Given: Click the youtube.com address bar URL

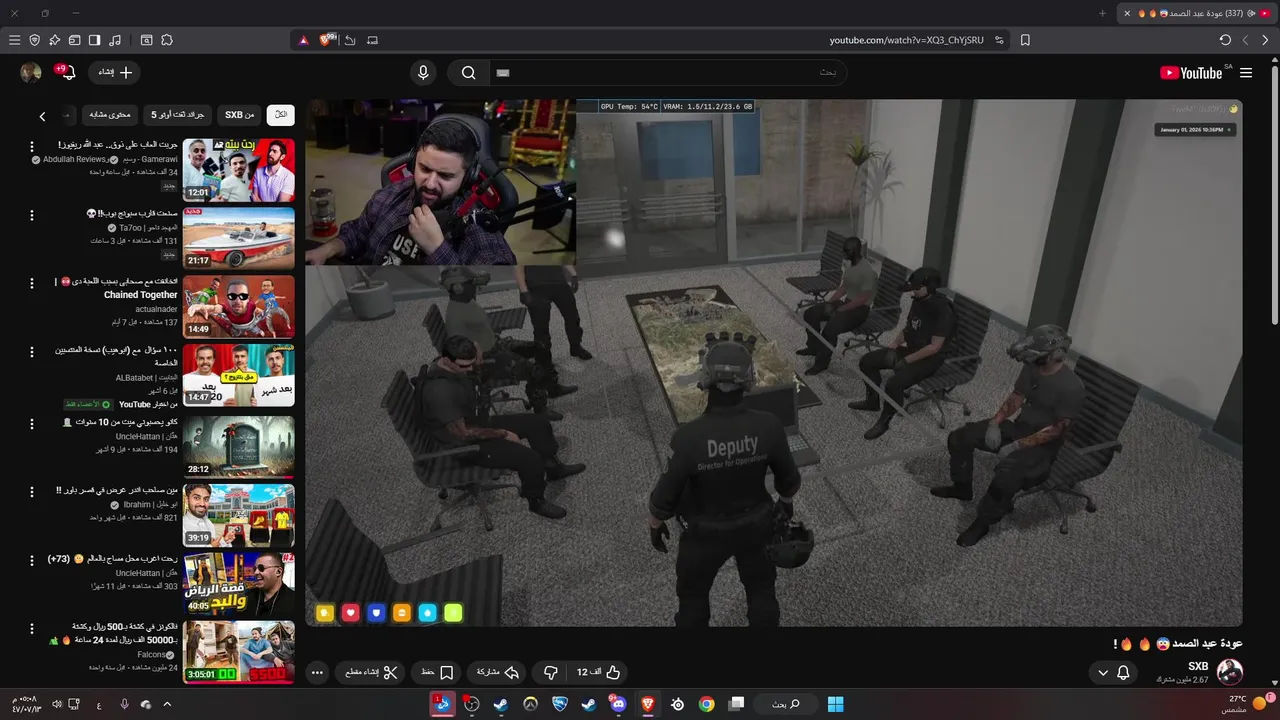Looking at the screenshot, I should [x=906, y=40].
